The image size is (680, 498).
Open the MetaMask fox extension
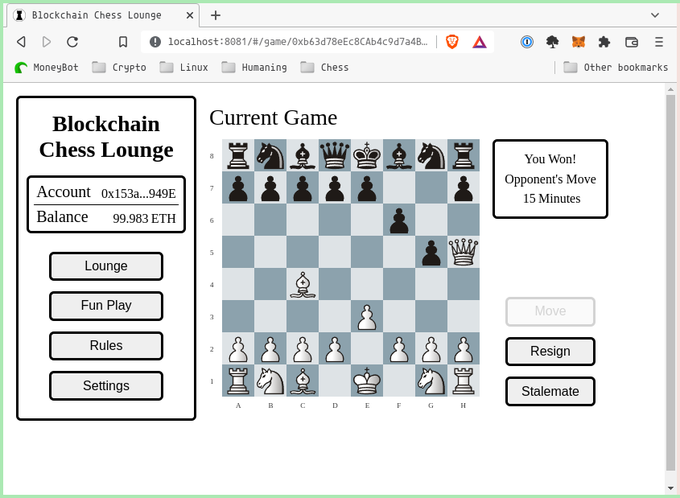pyautogui.click(x=579, y=42)
